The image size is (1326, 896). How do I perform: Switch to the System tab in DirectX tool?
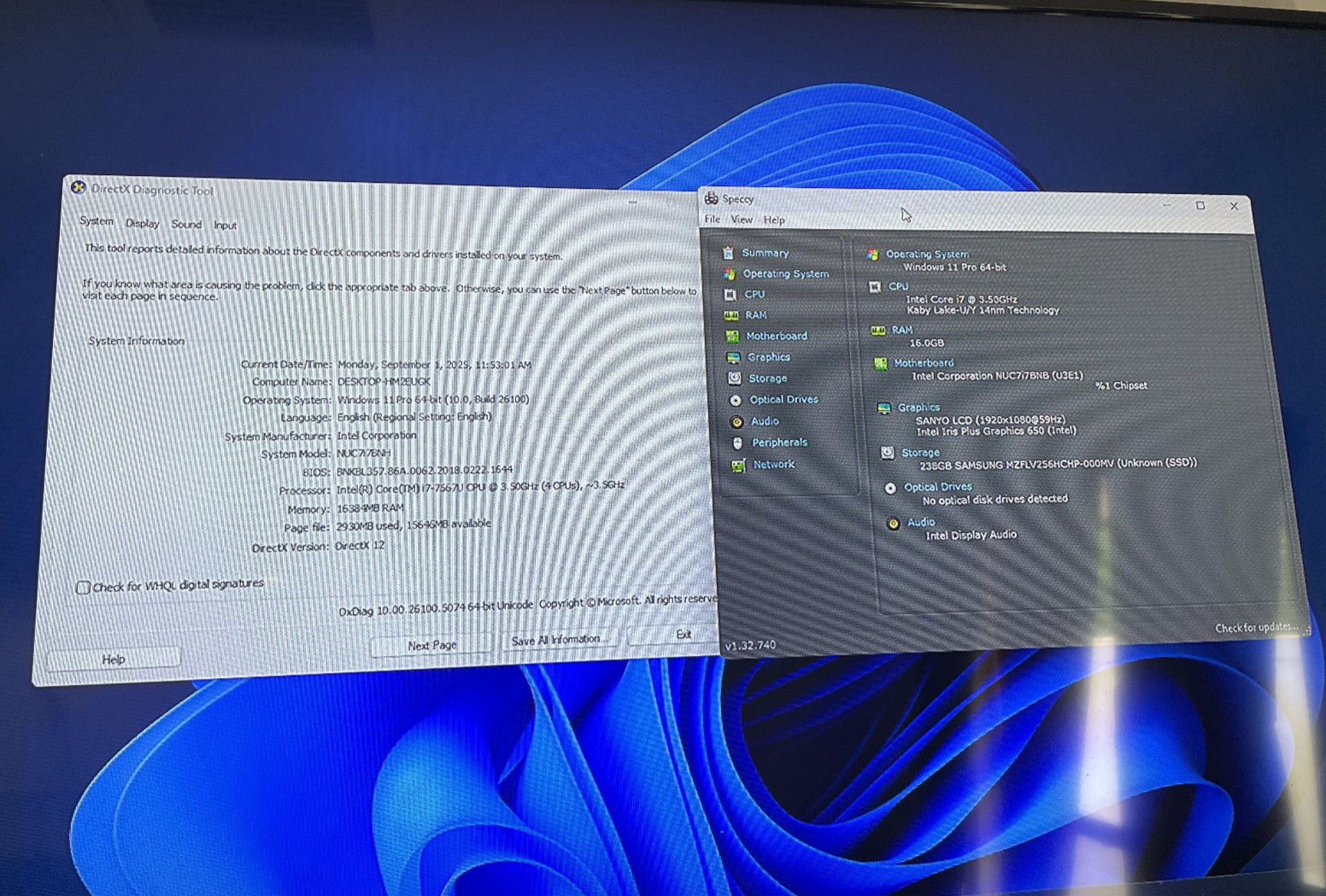click(x=97, y=221)
